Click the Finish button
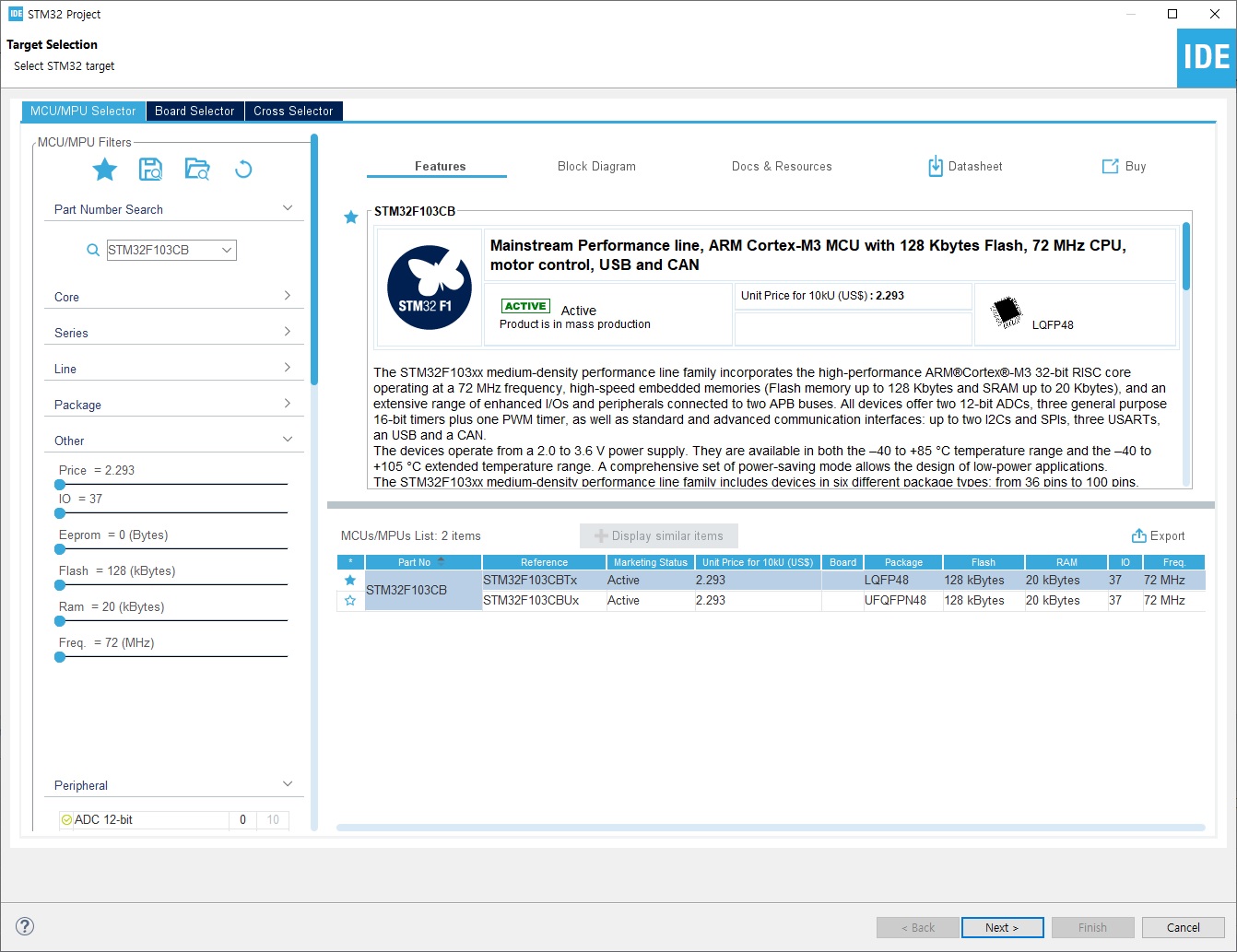This screenshot has width=1237, height=952. [x=1092, y=928]
